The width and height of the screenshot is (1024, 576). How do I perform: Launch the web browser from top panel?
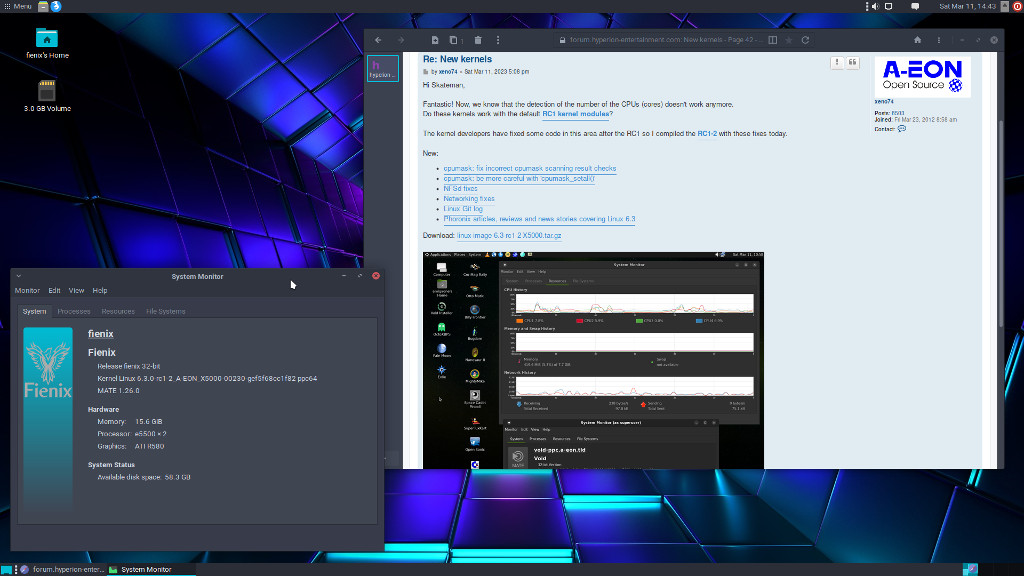pos(56,7)
